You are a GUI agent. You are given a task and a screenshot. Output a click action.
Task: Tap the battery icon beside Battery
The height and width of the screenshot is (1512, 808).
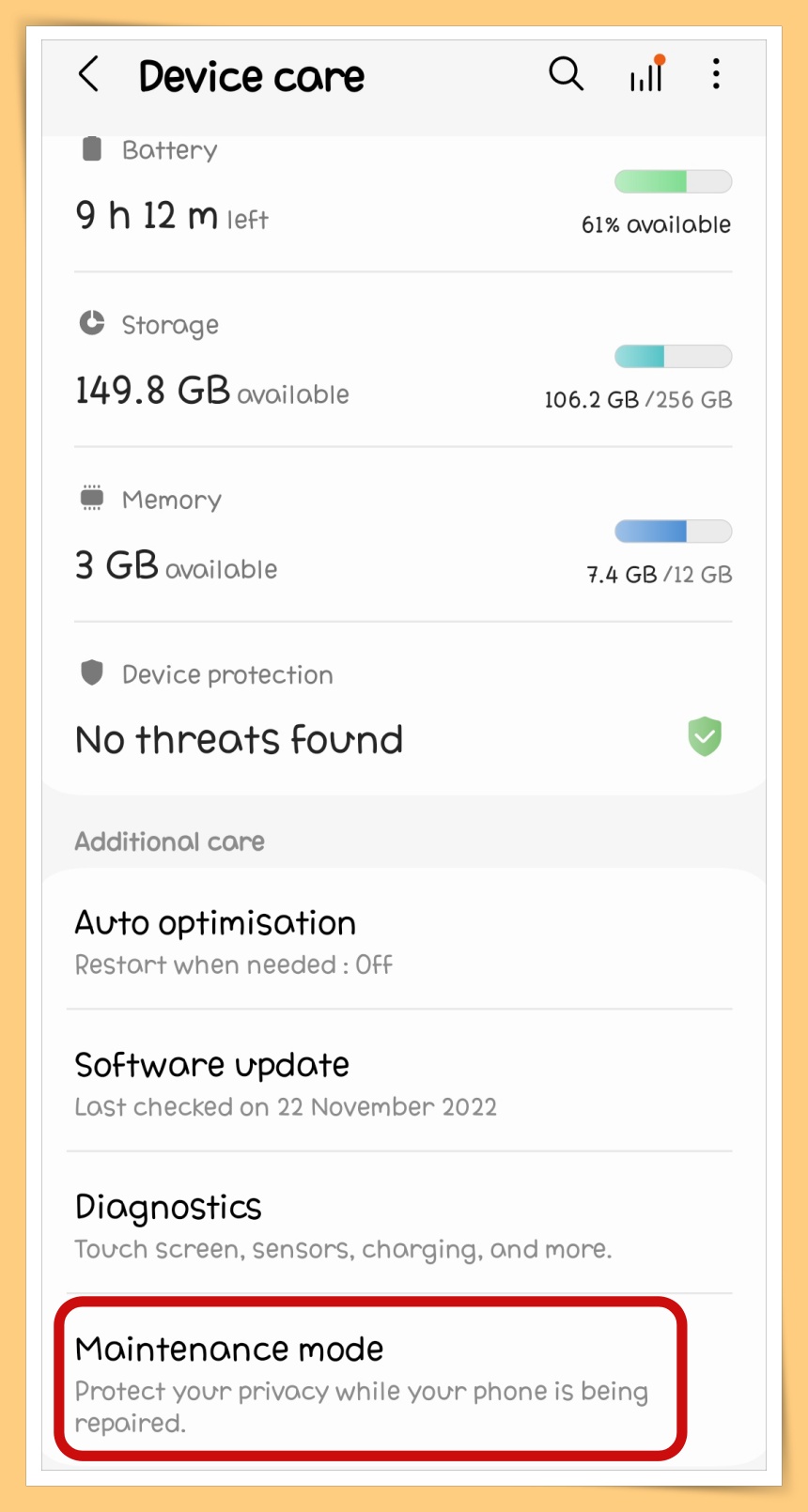[91, 149]
